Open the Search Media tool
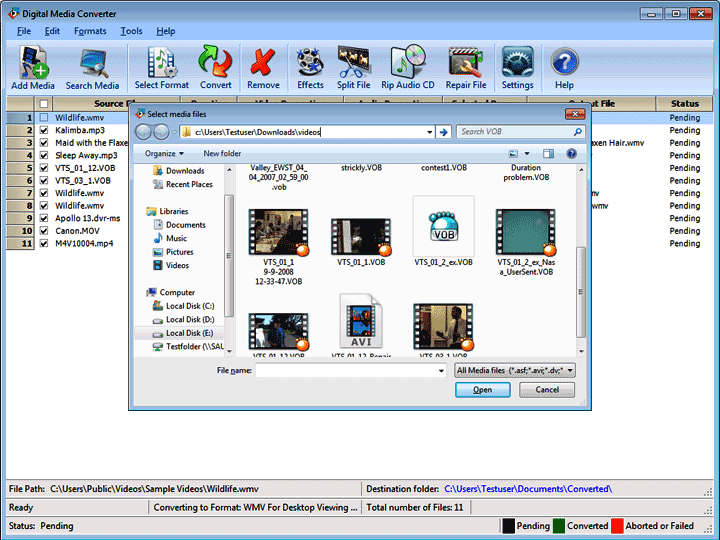The width and height of the screenshot is (720, 540). tap(92, 68)
